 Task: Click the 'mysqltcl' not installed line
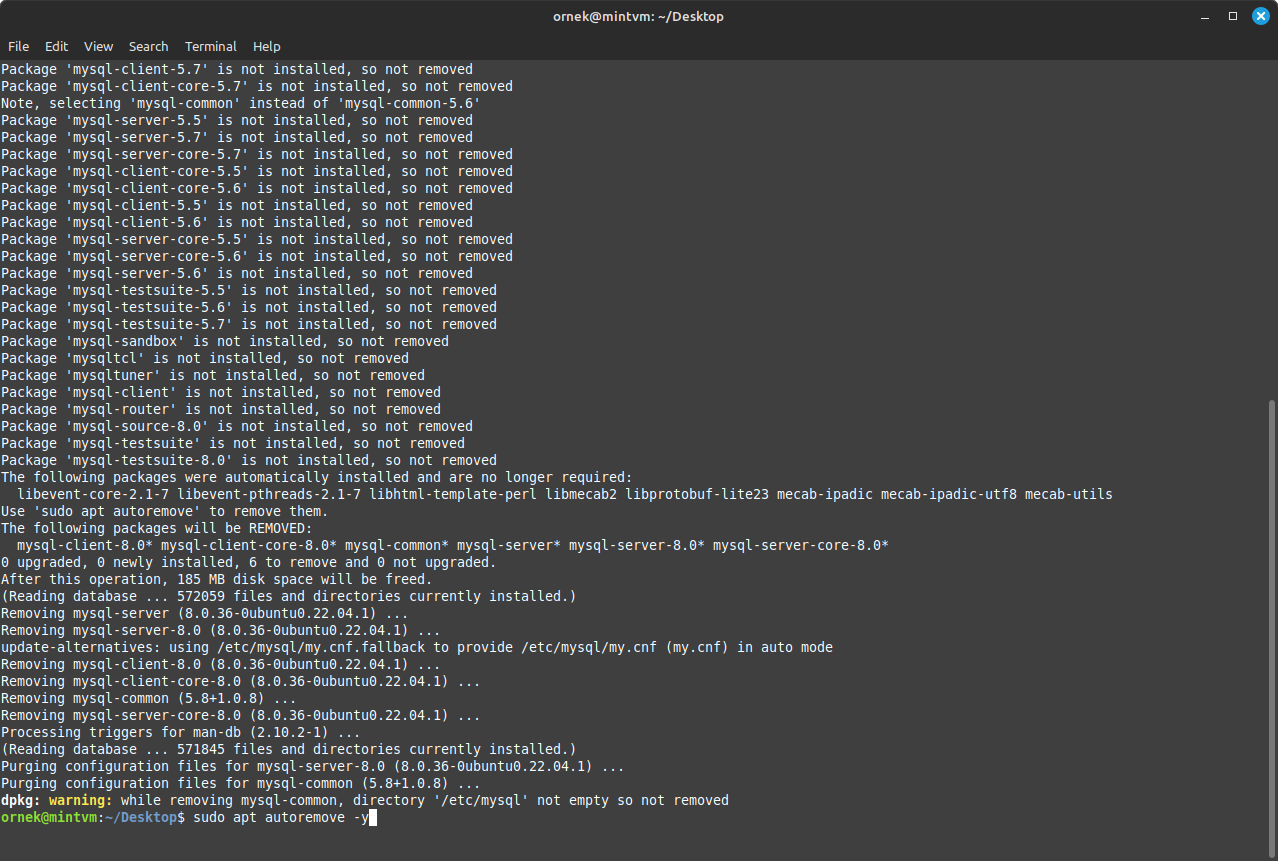click(205, 359)
